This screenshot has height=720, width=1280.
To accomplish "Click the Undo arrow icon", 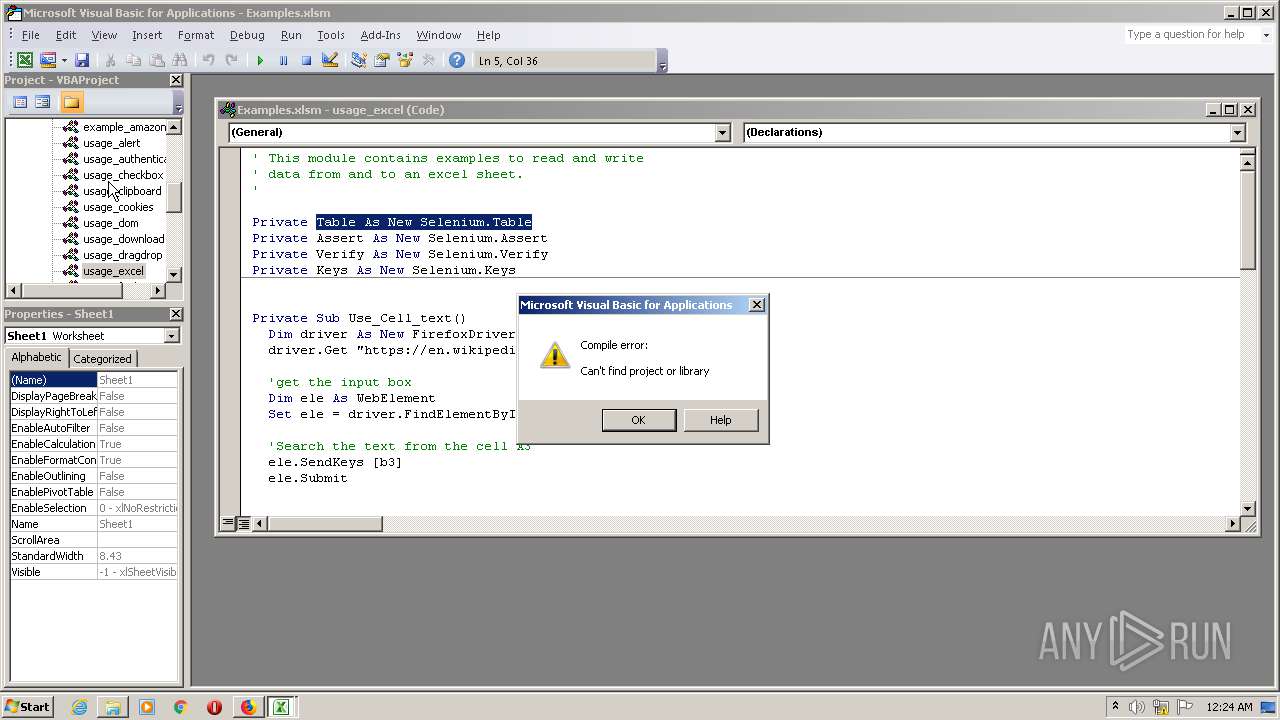I will tap(208, 61).
